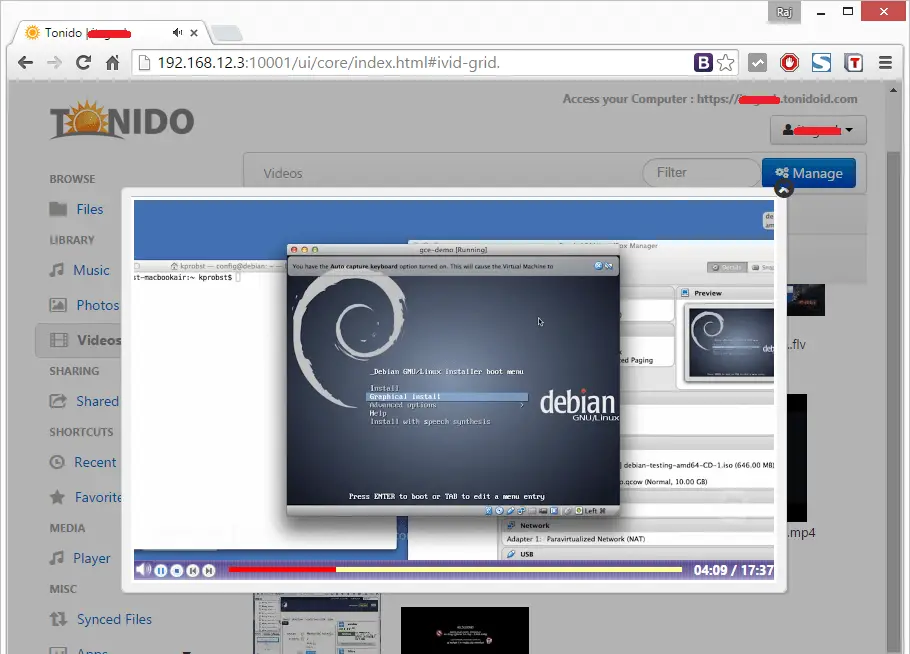Seek on the video progress bar

(x=456, y=569)
